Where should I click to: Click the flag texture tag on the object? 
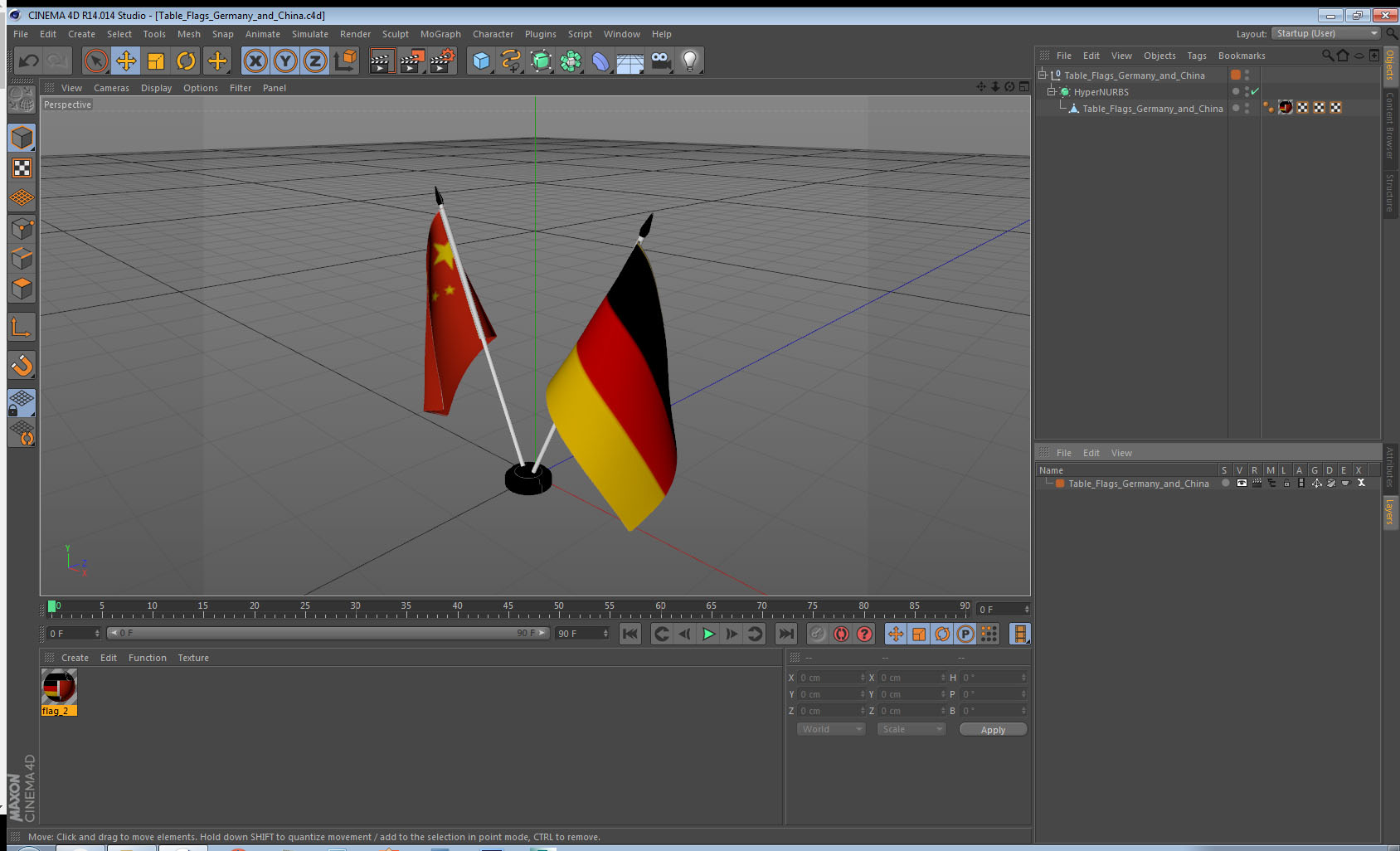pyautogui.click(x=1286, y=107)
